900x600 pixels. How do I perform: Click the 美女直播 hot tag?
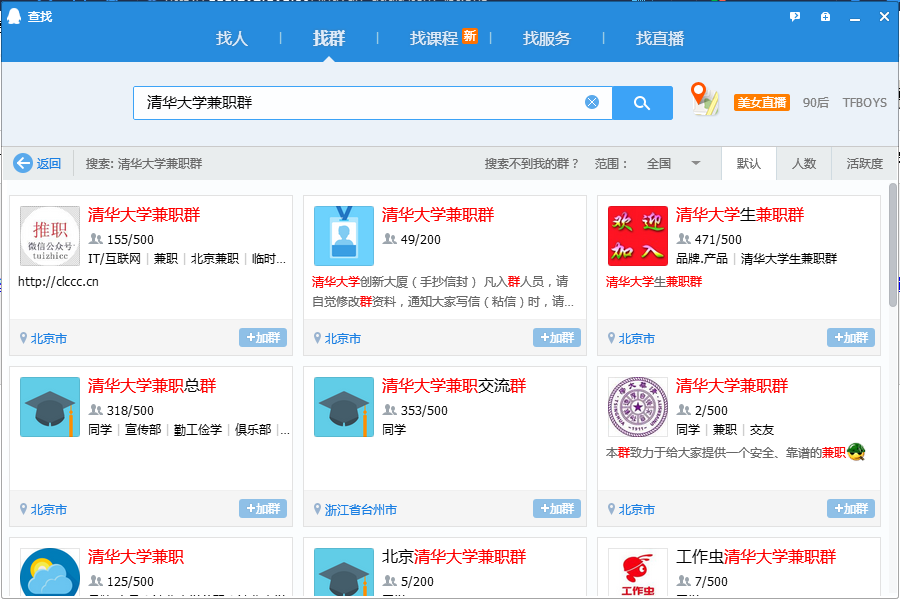click(762, 103)
